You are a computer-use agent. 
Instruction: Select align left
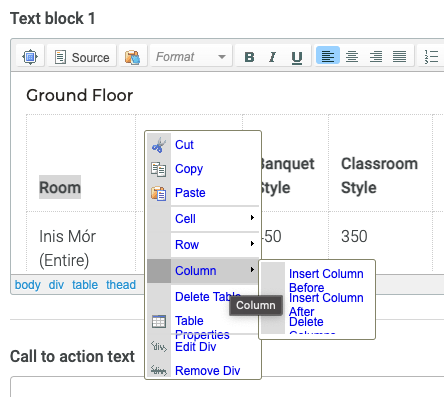tap(328, 56)
